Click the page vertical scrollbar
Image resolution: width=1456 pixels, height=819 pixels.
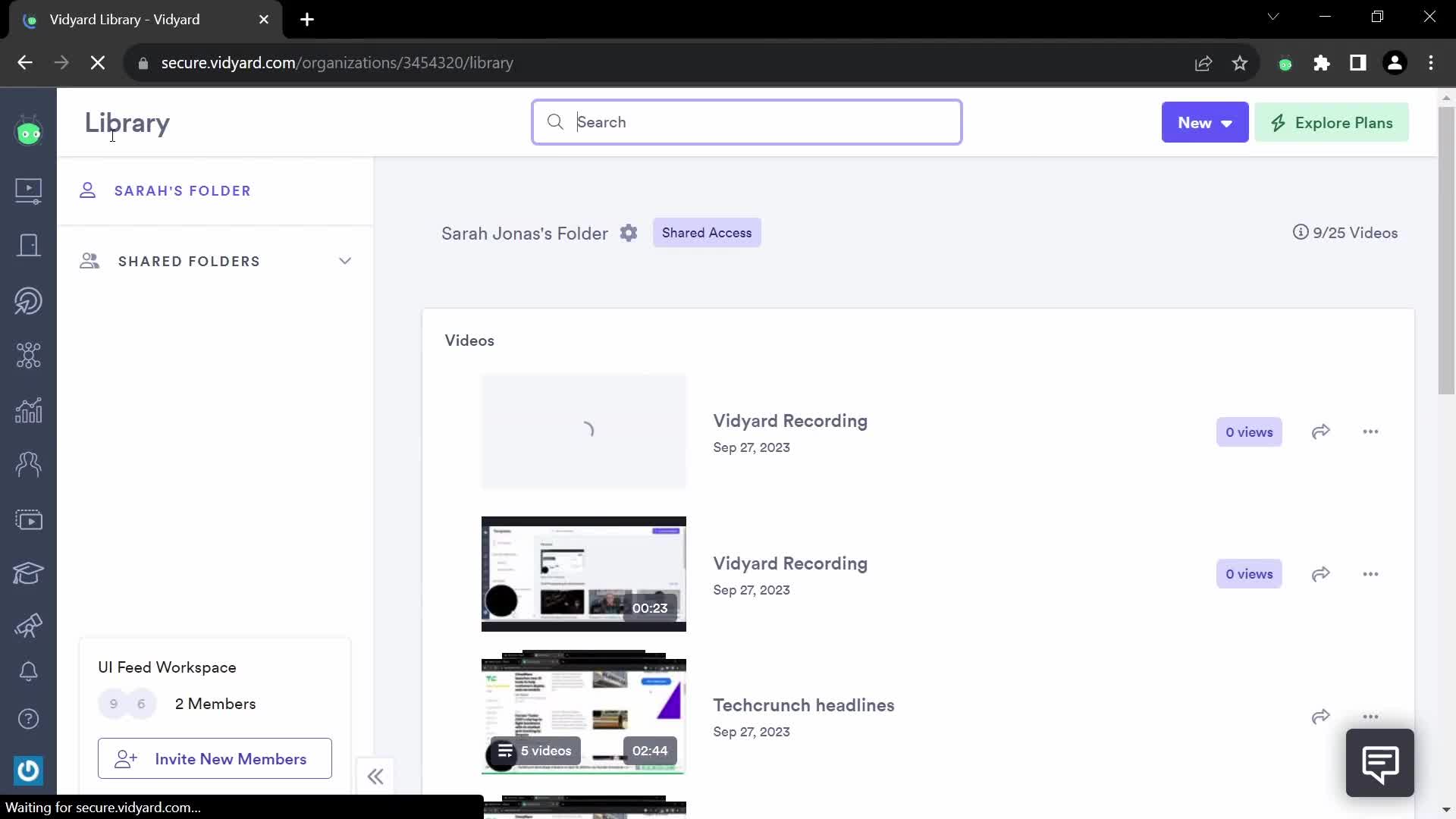(x=1446, y=250)
